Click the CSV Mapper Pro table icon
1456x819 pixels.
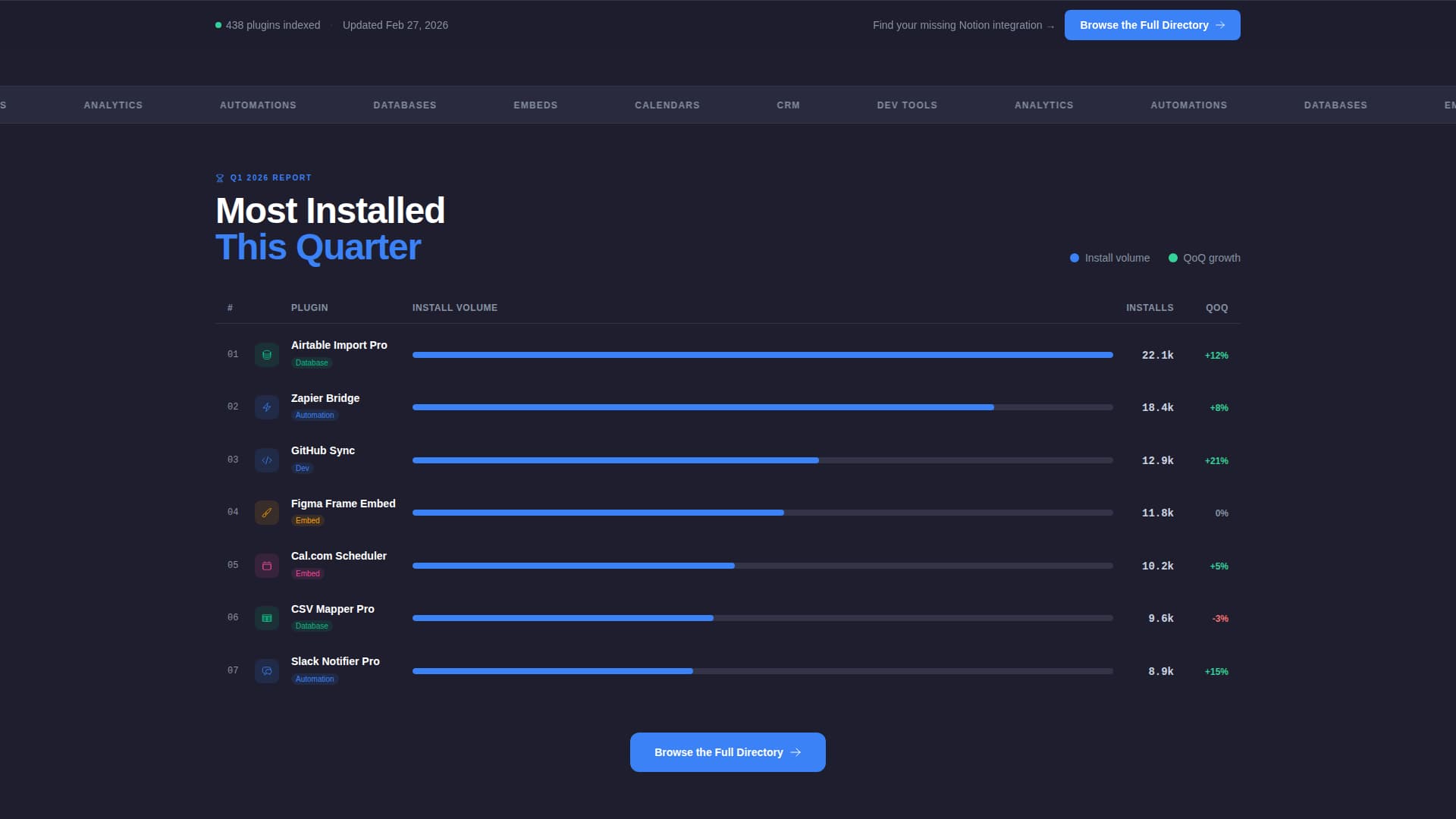[x=267, y=618]
